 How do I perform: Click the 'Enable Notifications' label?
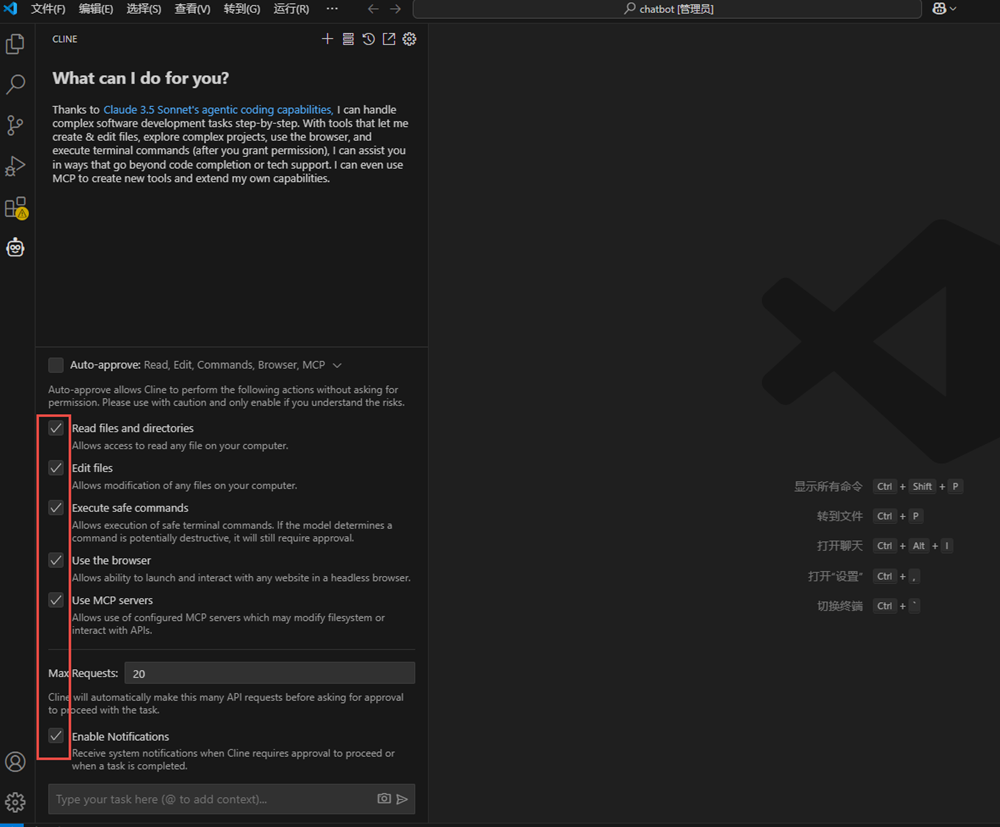pos(121,736)
